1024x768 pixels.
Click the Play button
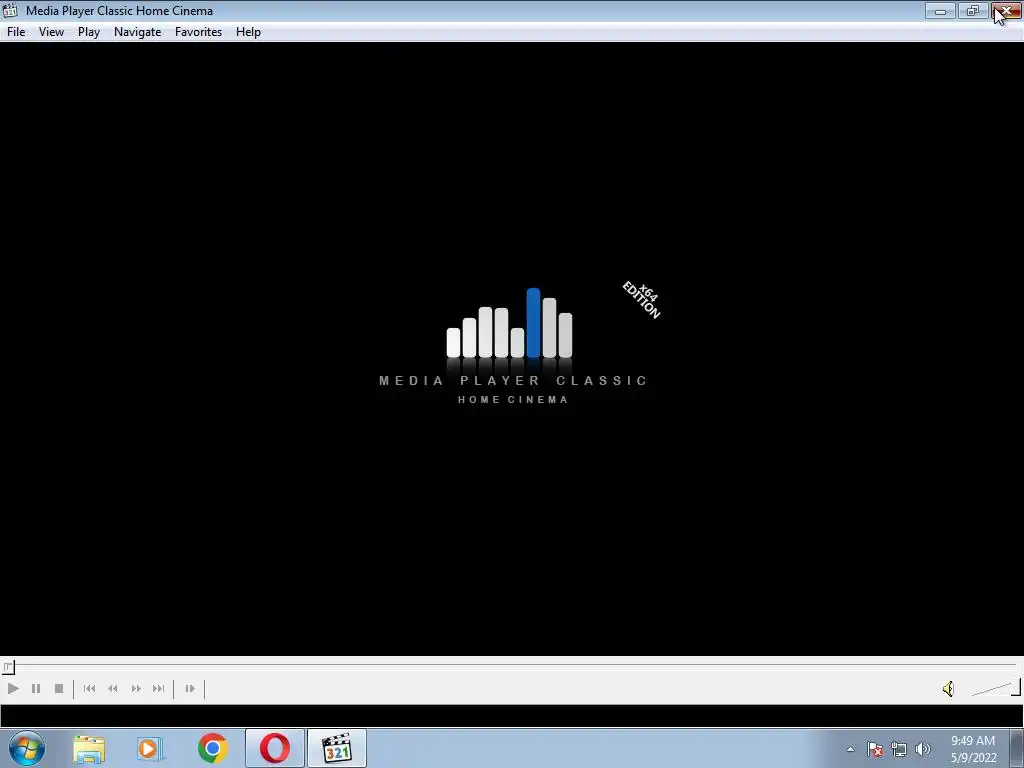point(13,688)
